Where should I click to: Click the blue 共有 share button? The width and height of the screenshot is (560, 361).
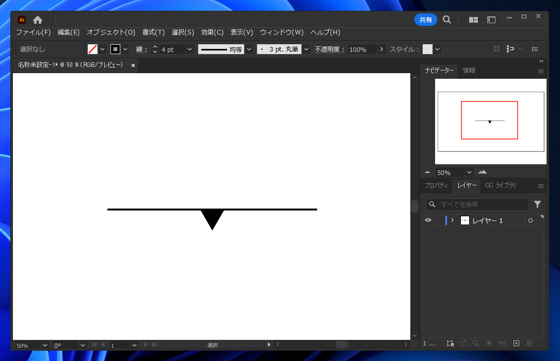[425, 20]
